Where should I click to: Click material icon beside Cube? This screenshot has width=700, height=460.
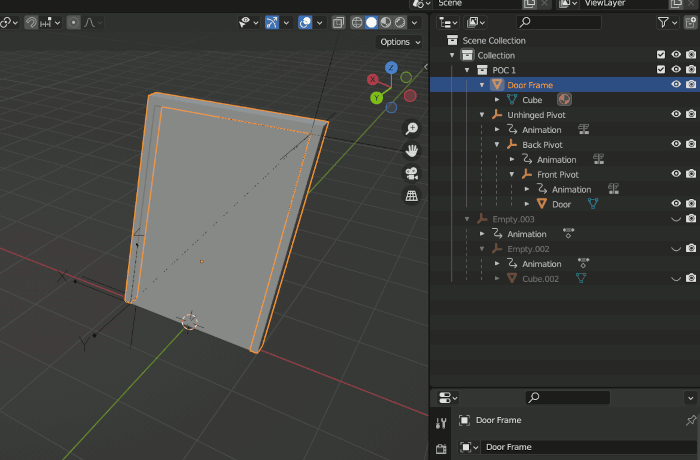(x=564, y=100)
